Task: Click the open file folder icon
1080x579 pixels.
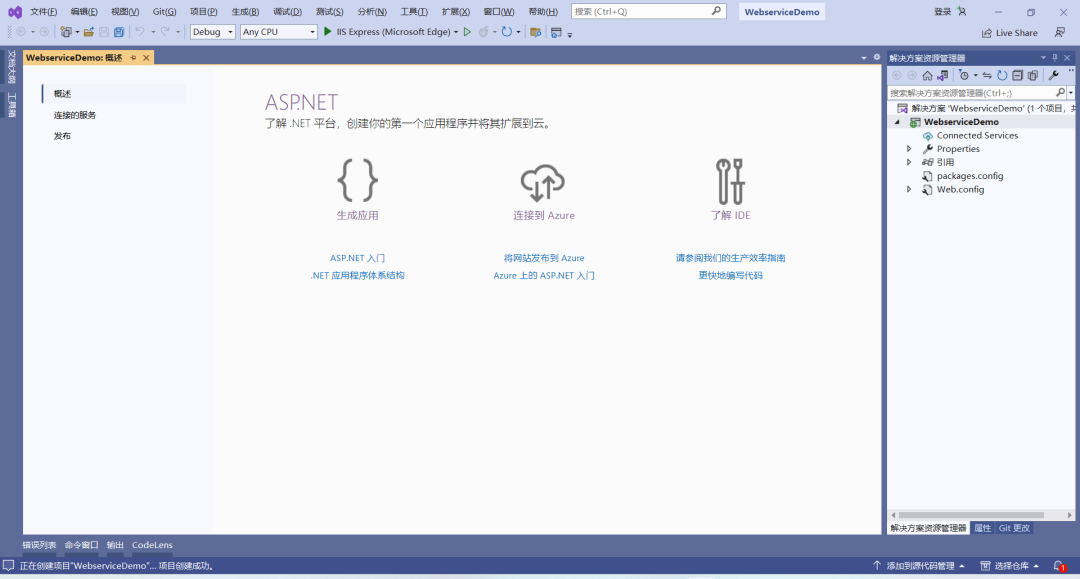Action: click(89, 32)
